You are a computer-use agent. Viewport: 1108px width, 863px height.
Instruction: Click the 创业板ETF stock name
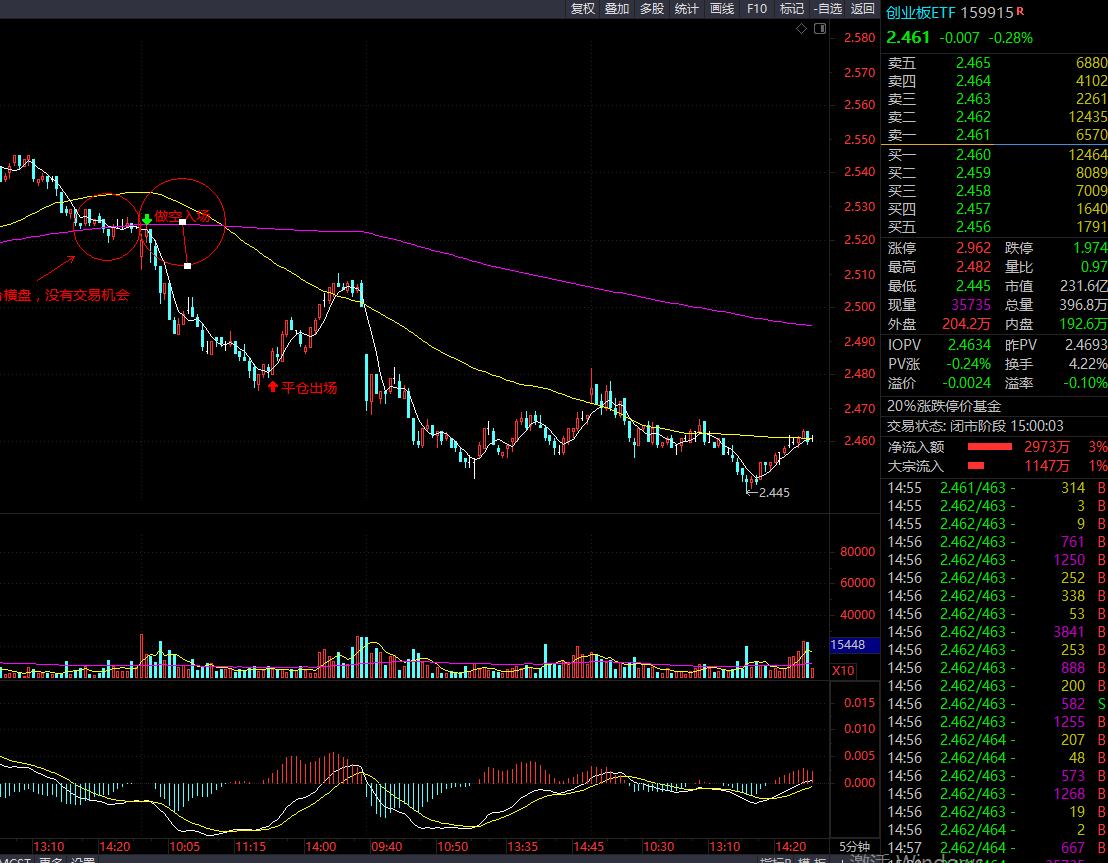pos(920,13)
